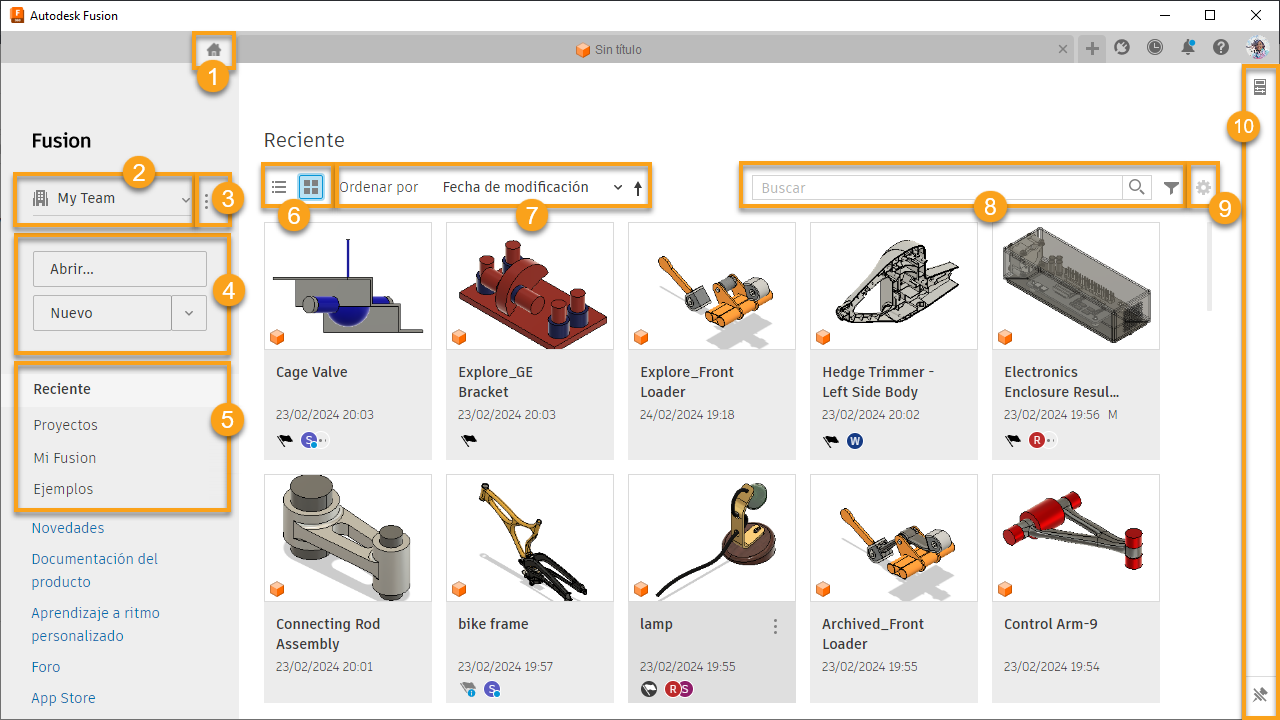
Task: Open the user profile avatar
Action: coord(1256,47)
